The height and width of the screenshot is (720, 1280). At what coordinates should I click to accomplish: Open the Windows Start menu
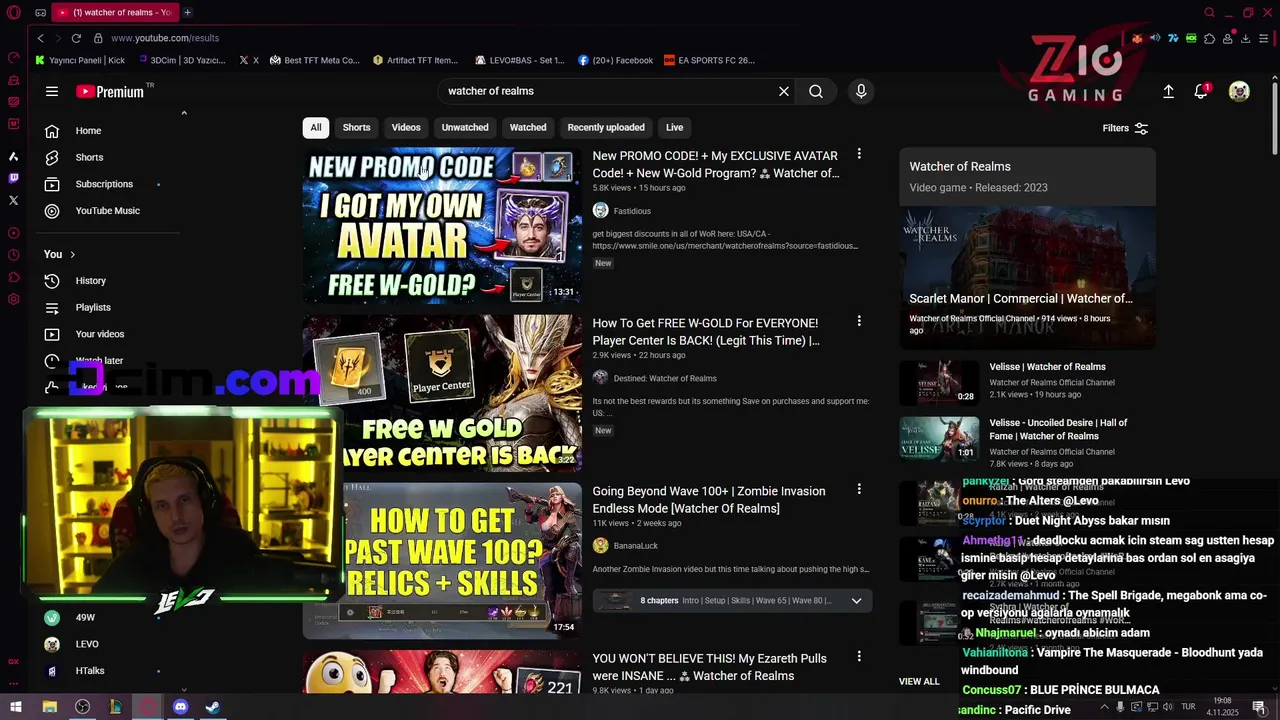coord(16,707)
